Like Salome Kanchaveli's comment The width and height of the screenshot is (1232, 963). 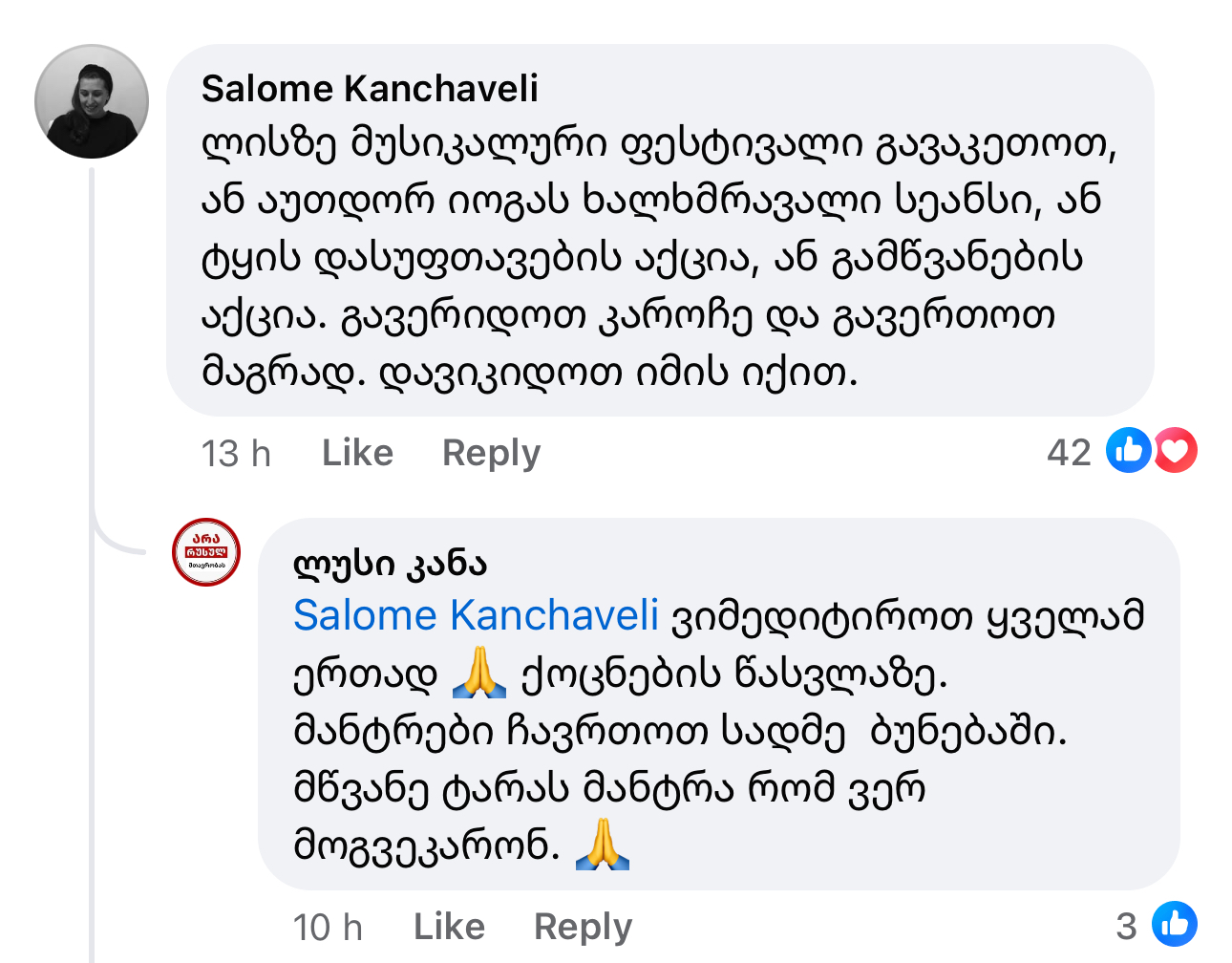click(357, 453)
